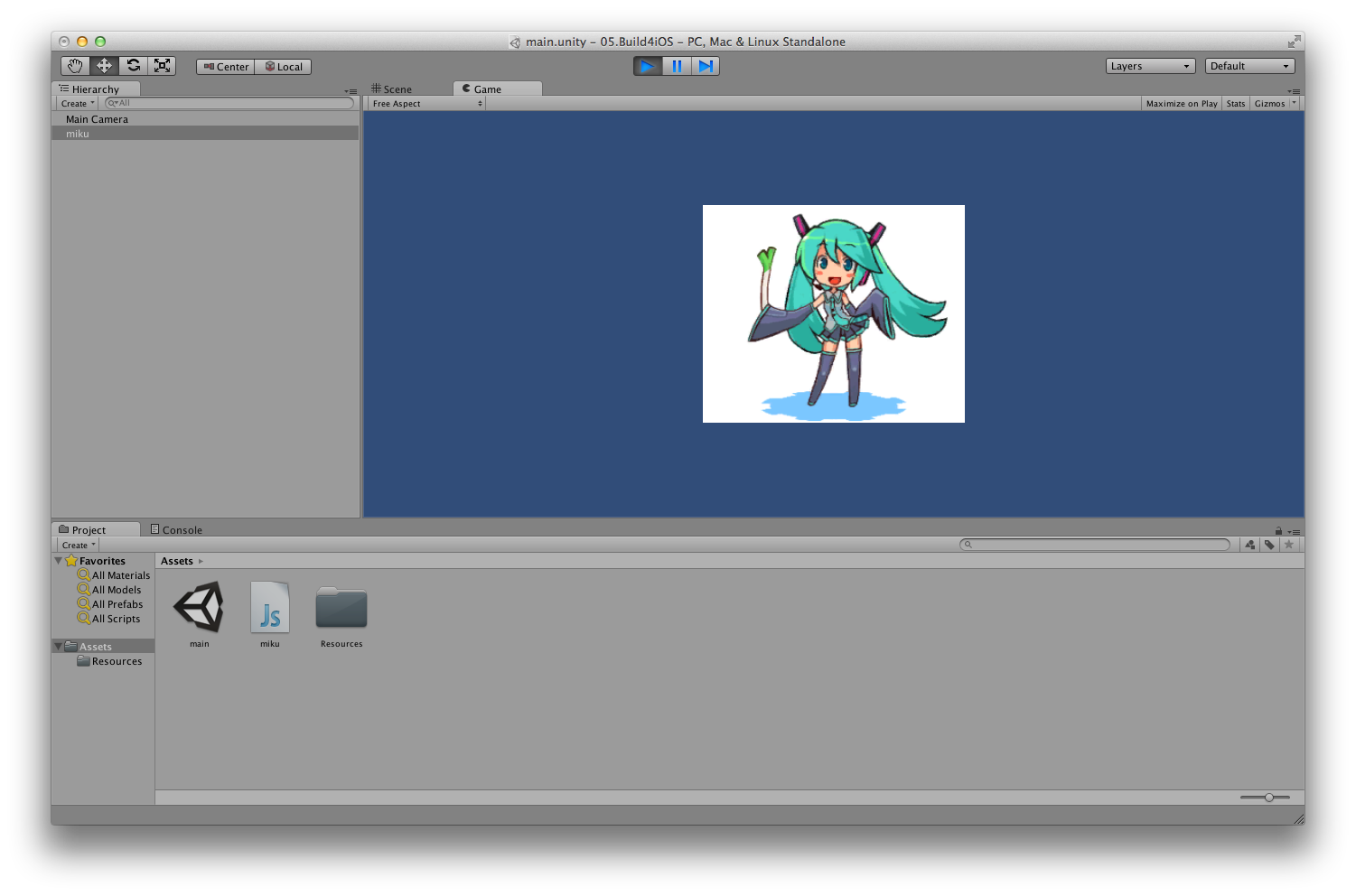Screen dimensions: 1356x896
Task: Toggle pivot mode via Center button
Action: (x=226, y=67)
